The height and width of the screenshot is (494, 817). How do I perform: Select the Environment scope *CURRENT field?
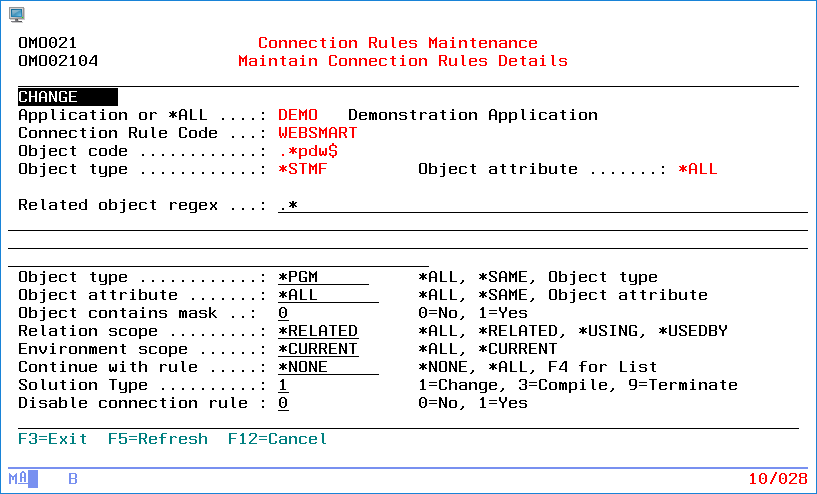point(318,349)
